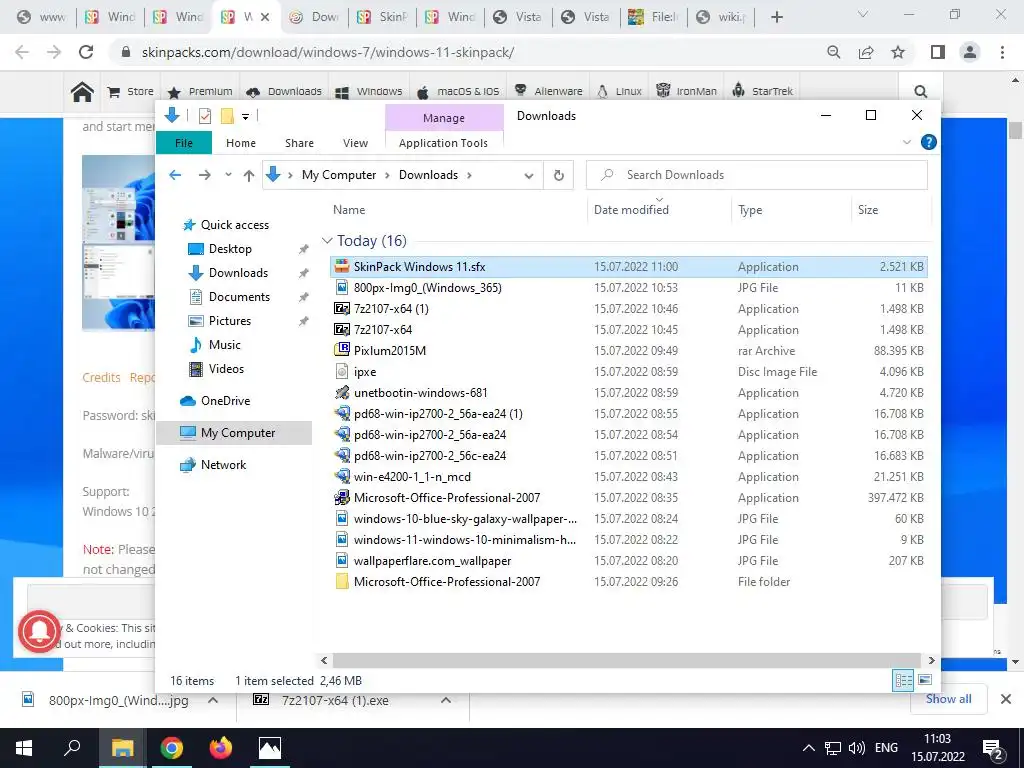
Task: Open the address bar history dropdown
Action: coord(529,176)
